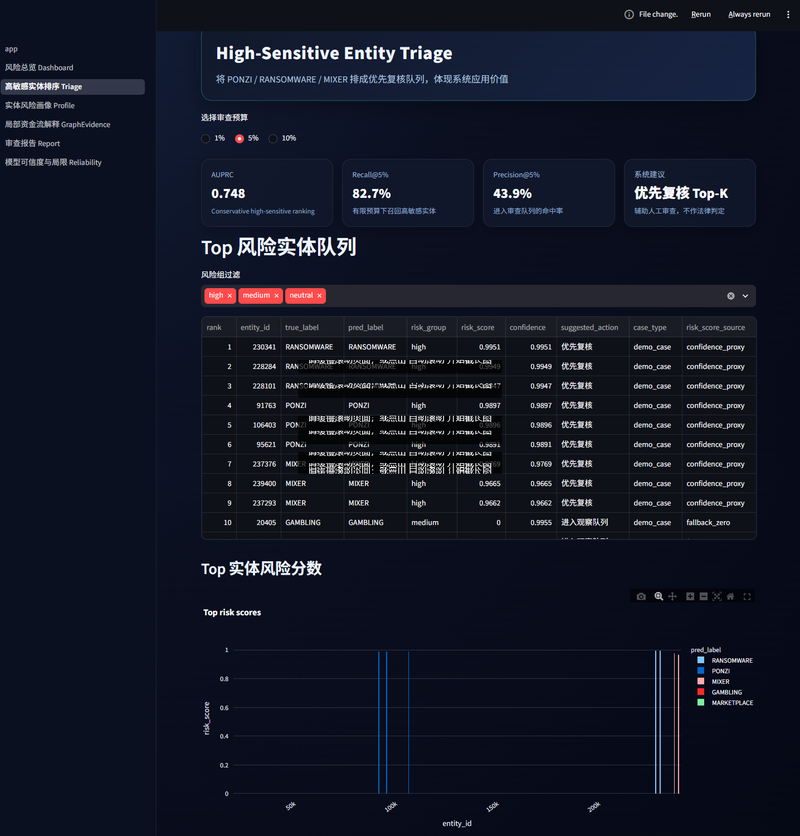Open the three-dot app menu
The height and width of the screenshot is (836, 800).
click(788, 14)
